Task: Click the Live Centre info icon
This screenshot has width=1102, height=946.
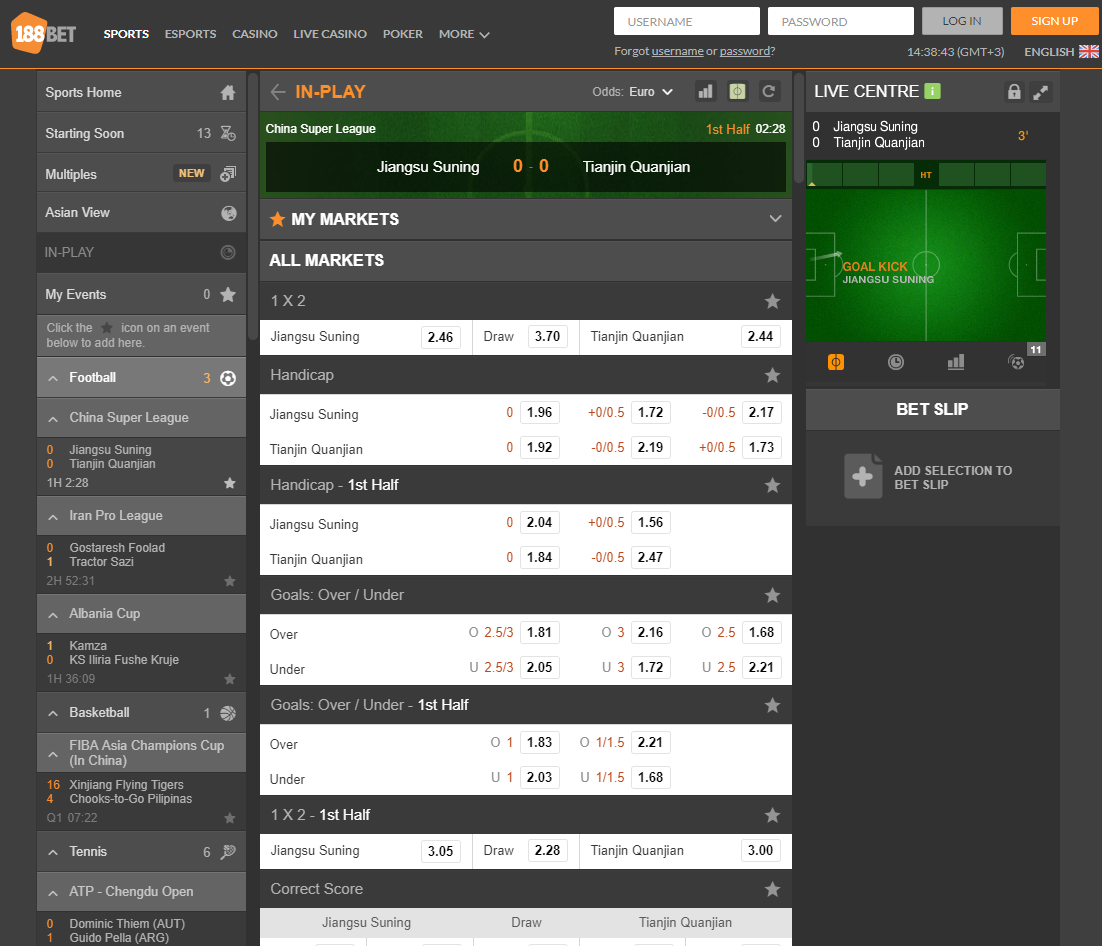Action: pos(933,91)
